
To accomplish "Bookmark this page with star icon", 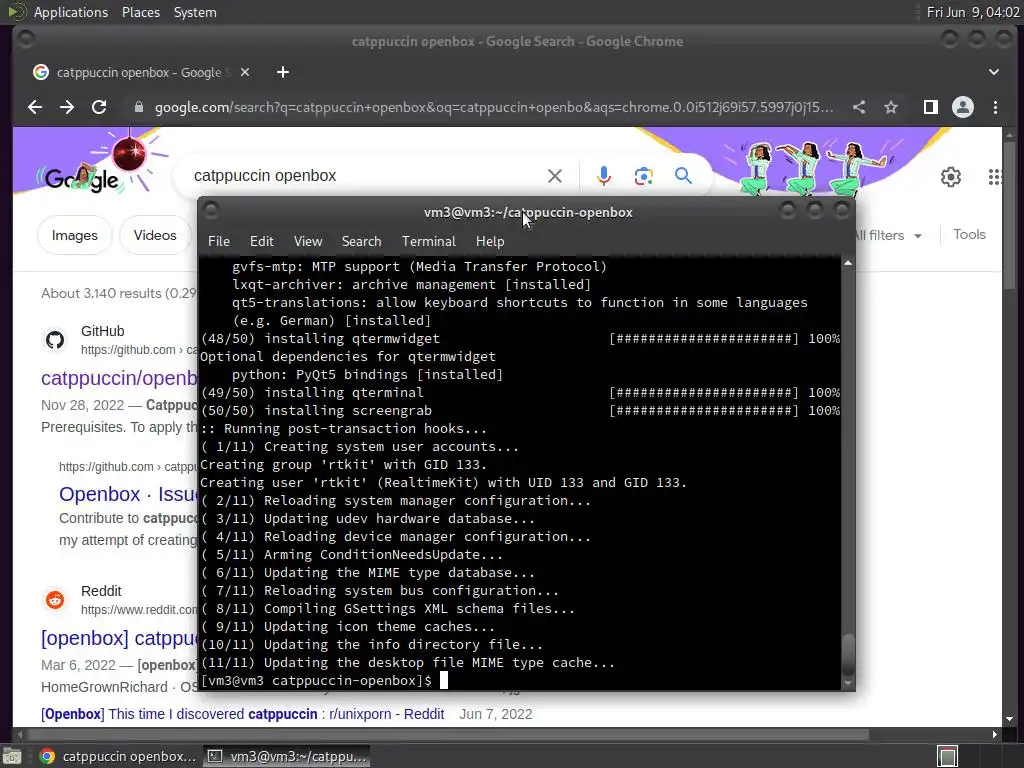I will pyautogui.click(x=891, y=107).
